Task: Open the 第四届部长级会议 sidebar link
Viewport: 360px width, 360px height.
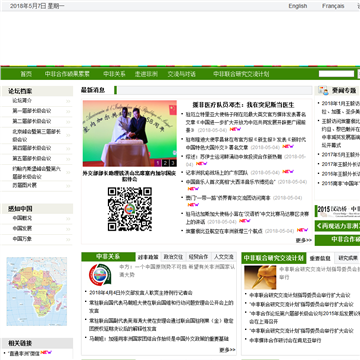Action: [x=32, y=148]
